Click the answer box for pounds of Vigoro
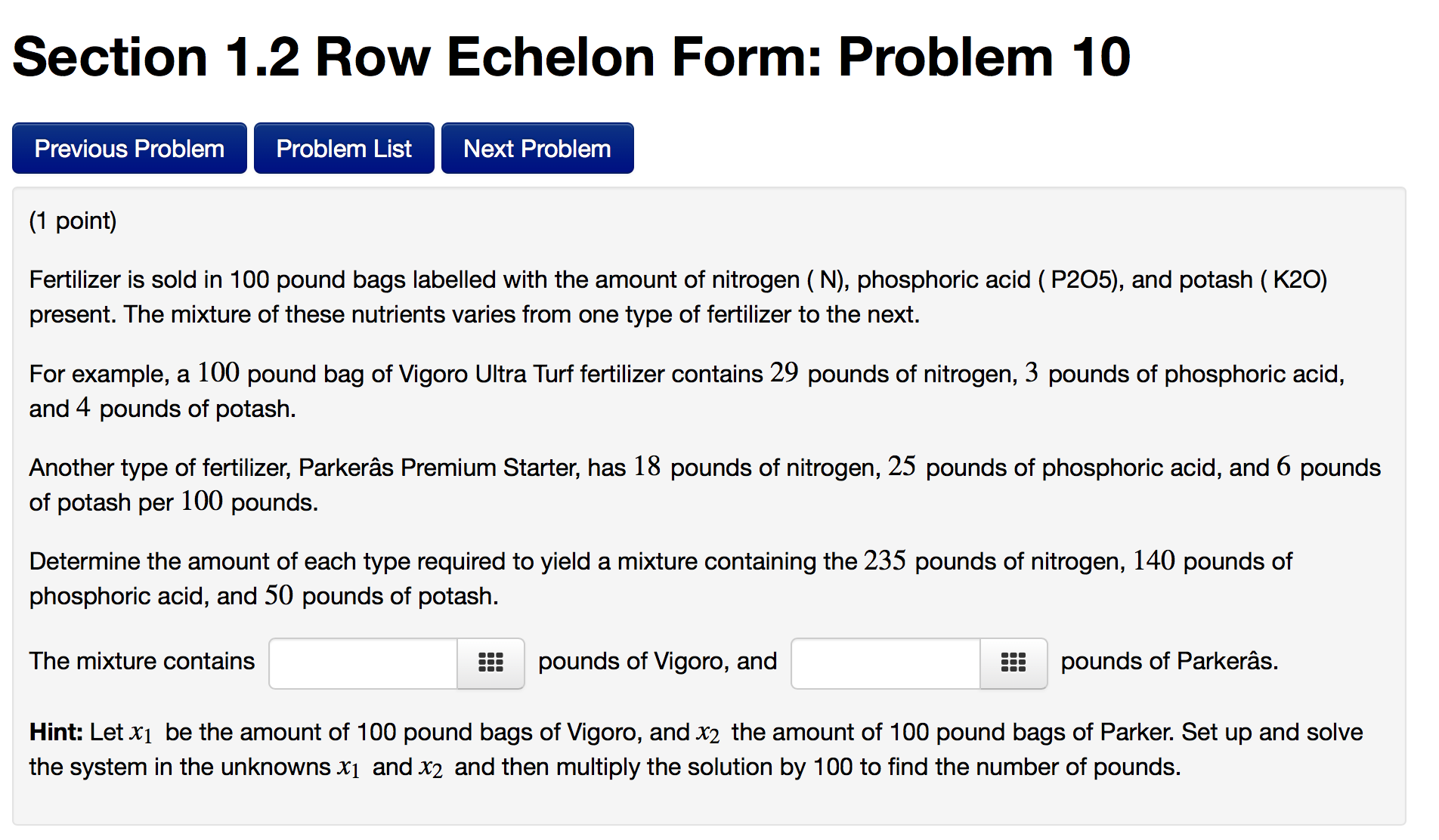Screen dimensions: 1439x840 (x=363, y=662)
